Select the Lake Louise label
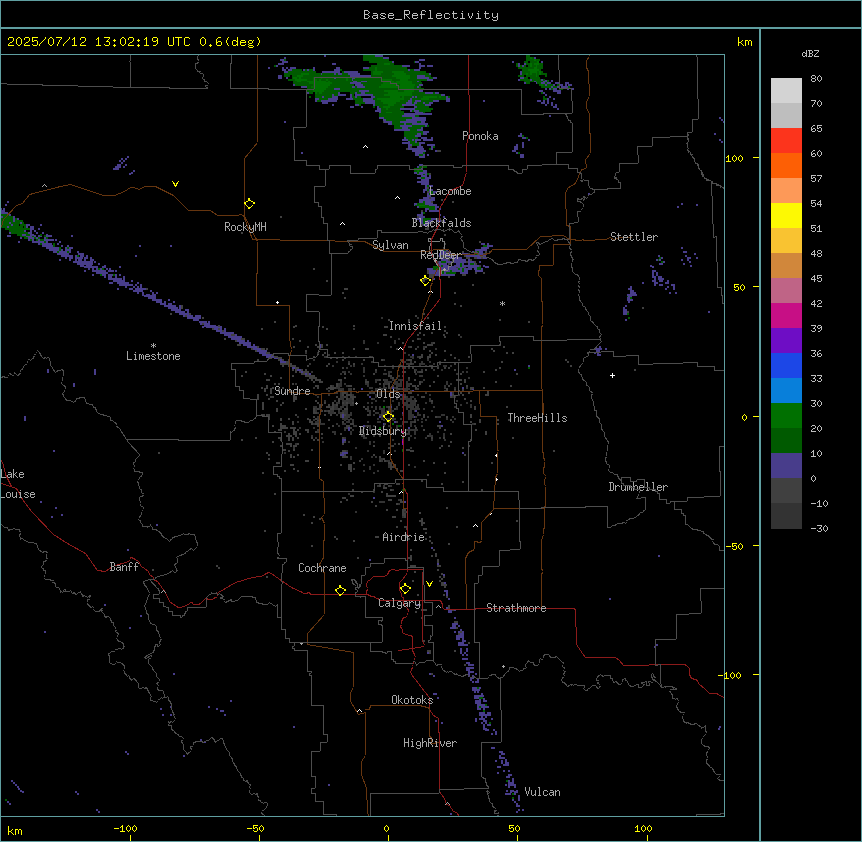 [18, 484]
